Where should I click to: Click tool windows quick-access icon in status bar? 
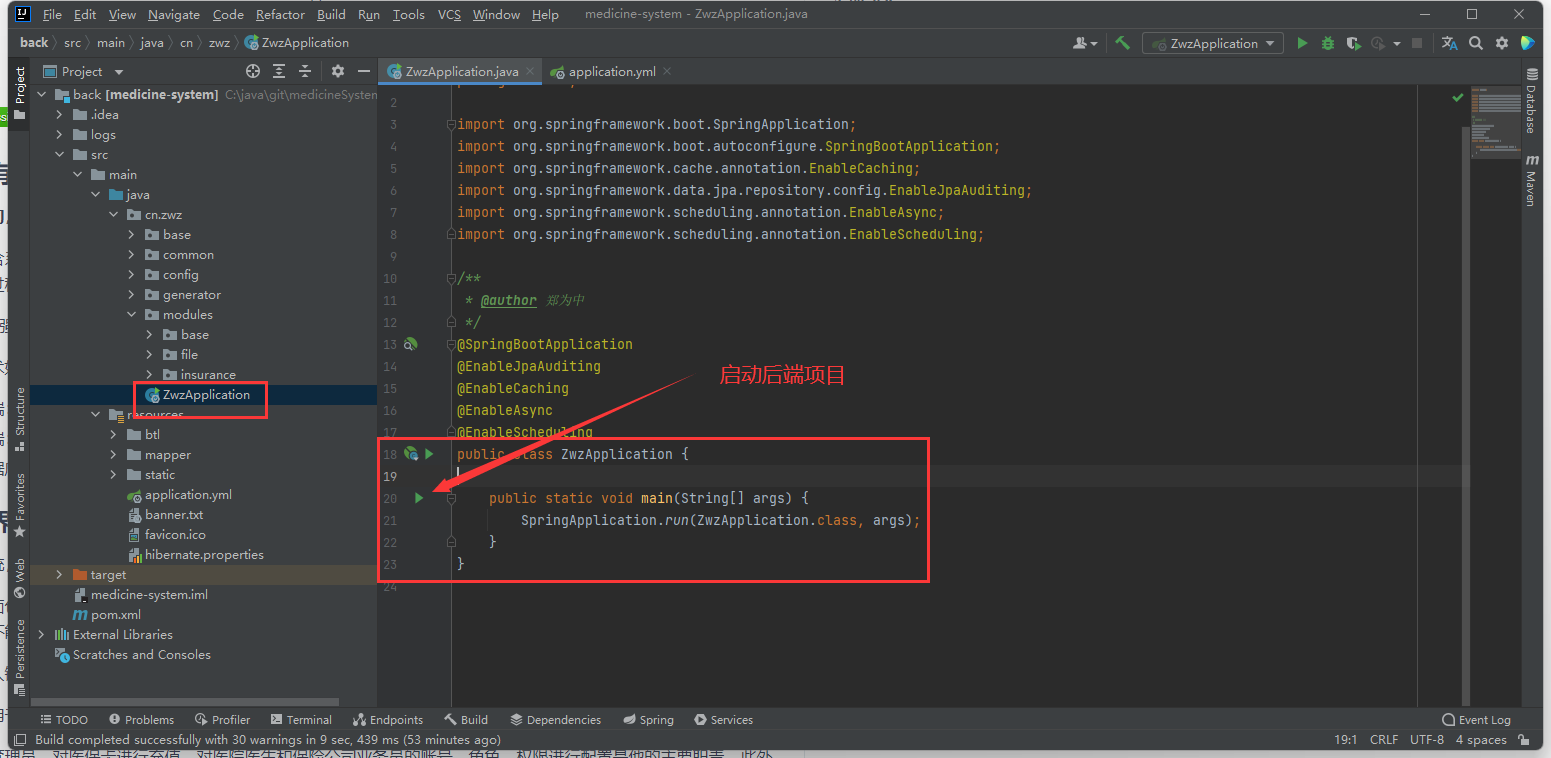(x=19, y=740)
